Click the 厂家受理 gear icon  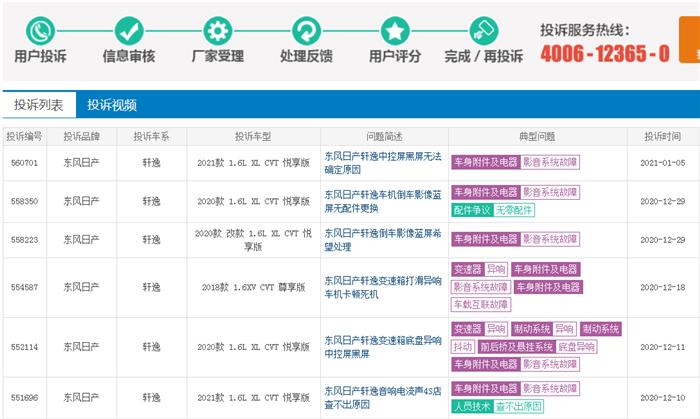[218, 31]
